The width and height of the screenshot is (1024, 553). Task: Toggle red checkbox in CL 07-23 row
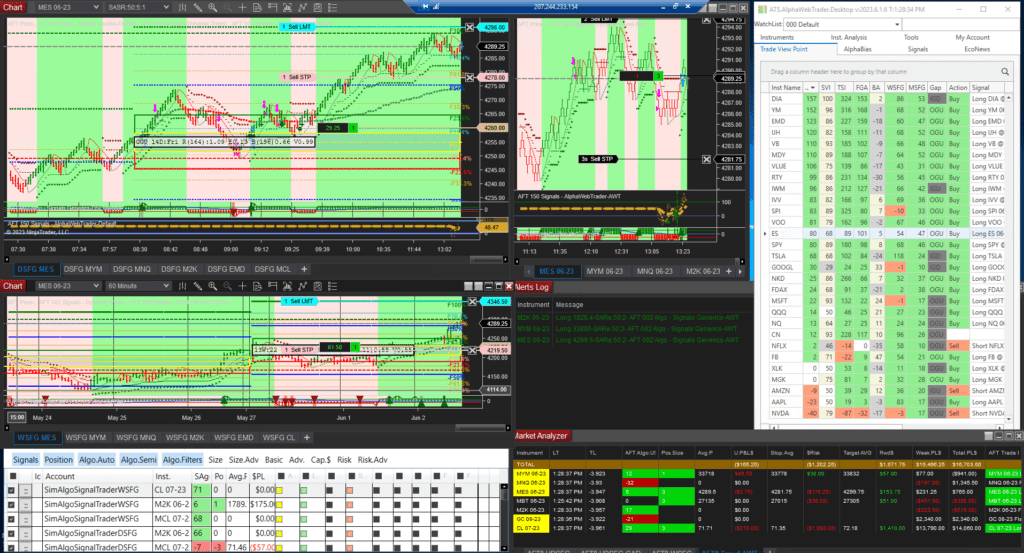(349, 490)
